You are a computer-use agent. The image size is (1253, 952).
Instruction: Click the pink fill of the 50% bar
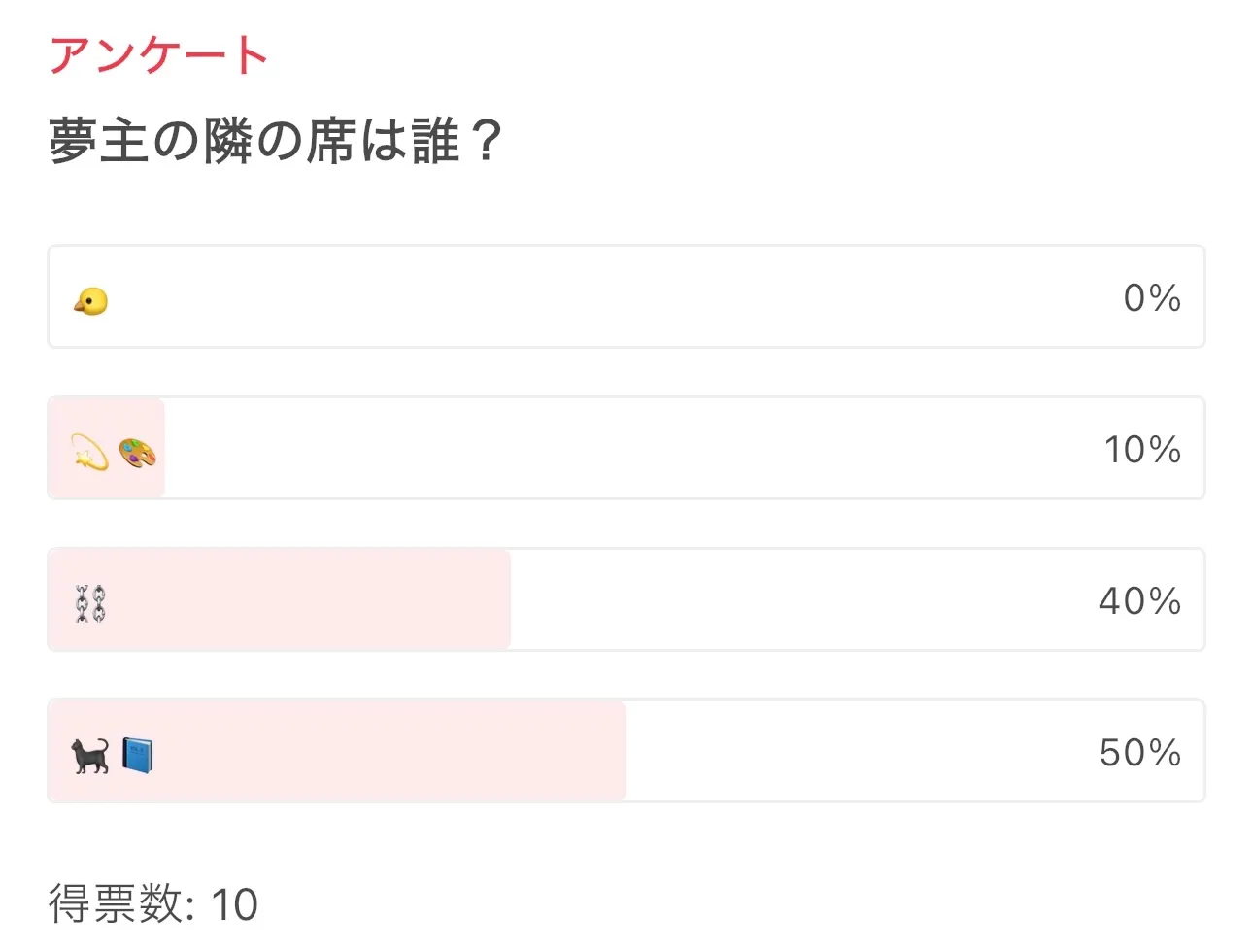click(x=389, y=752)
